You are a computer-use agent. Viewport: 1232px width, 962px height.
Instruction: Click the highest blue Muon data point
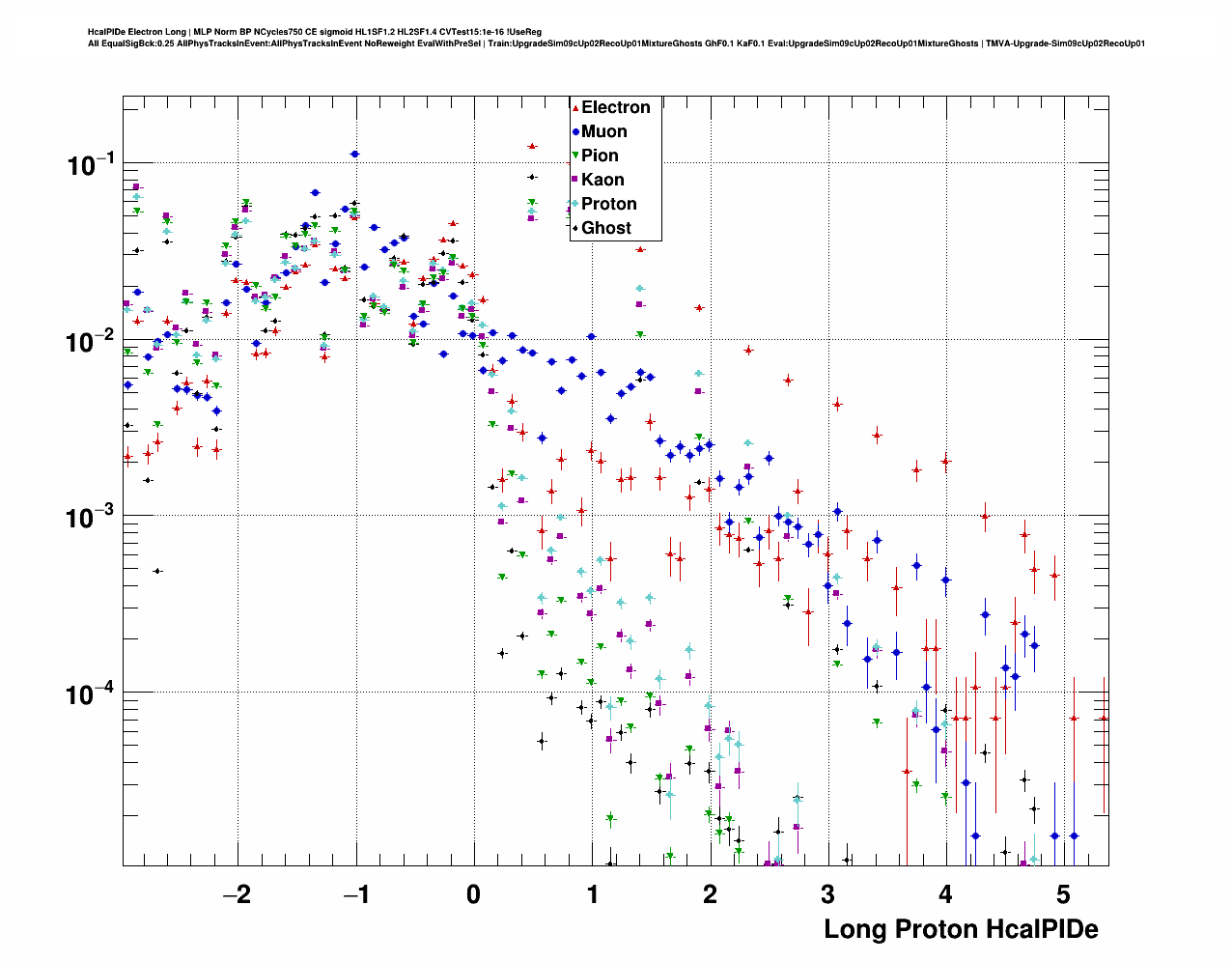(x=354, y=154)
